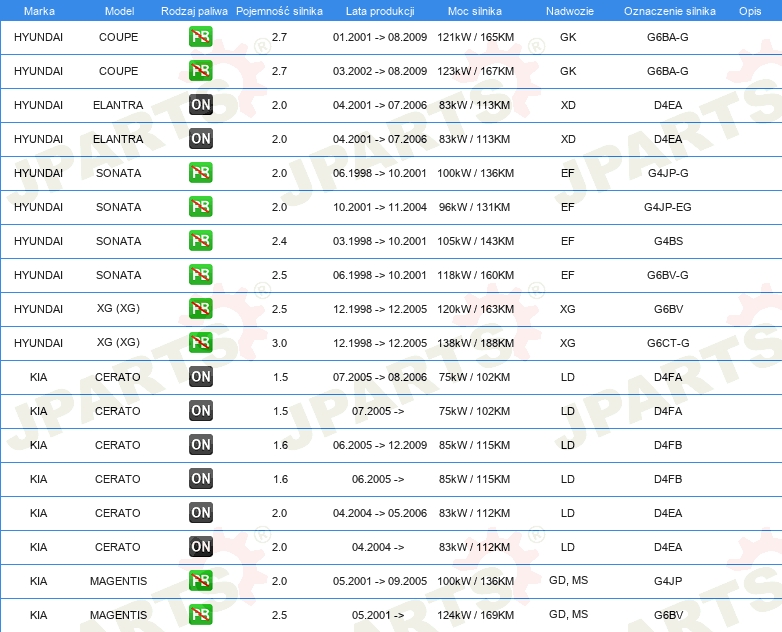Click petrol icon in SONATA G6BV-G row
This screenshot has height=632, width=782.
200,274
